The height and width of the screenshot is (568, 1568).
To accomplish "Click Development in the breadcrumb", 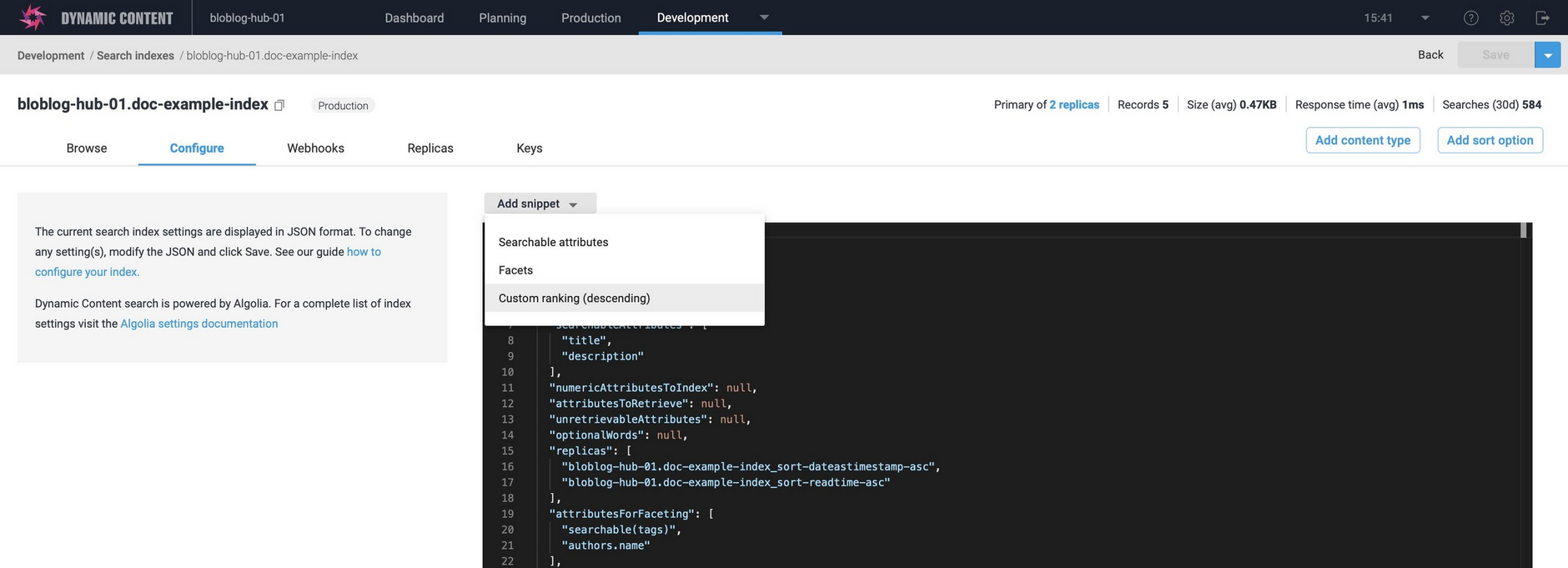I will (x=51, y=56).
